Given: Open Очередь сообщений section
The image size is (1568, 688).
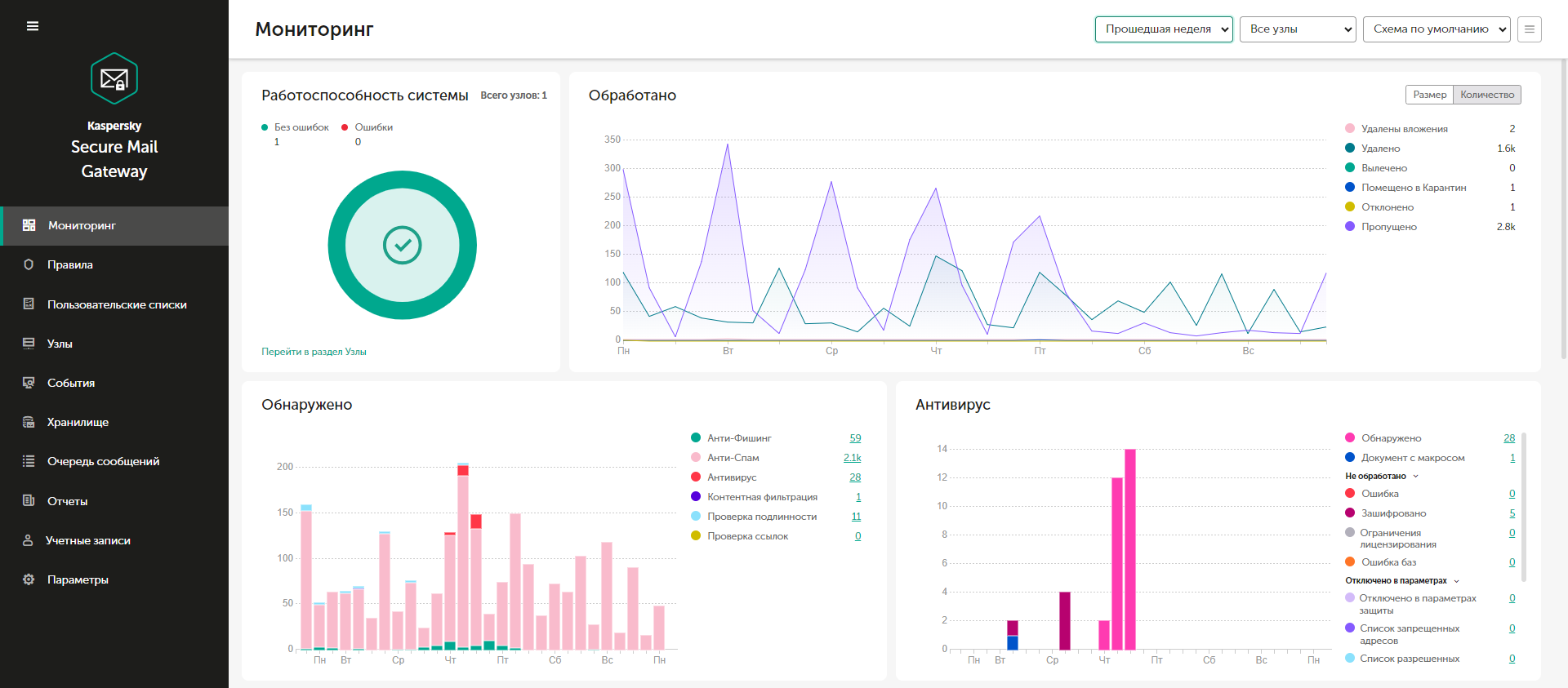Looking at the screenshot, I should point(114,461).
